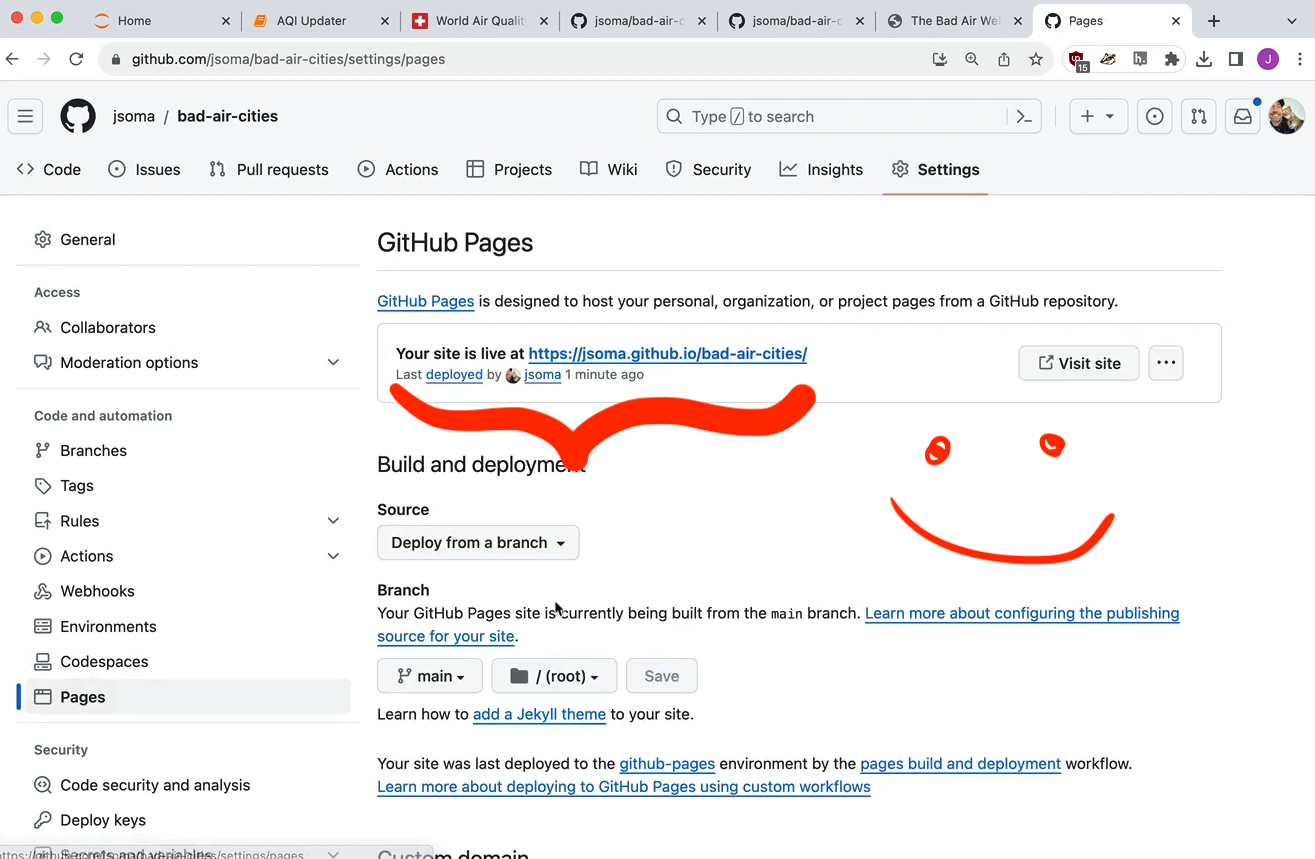
Task: Reload the page in Chrome
Action: [x=76, y=59]
